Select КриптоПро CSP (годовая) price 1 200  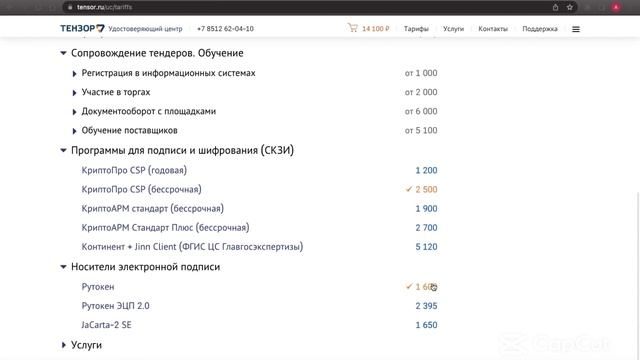point(426,170)
